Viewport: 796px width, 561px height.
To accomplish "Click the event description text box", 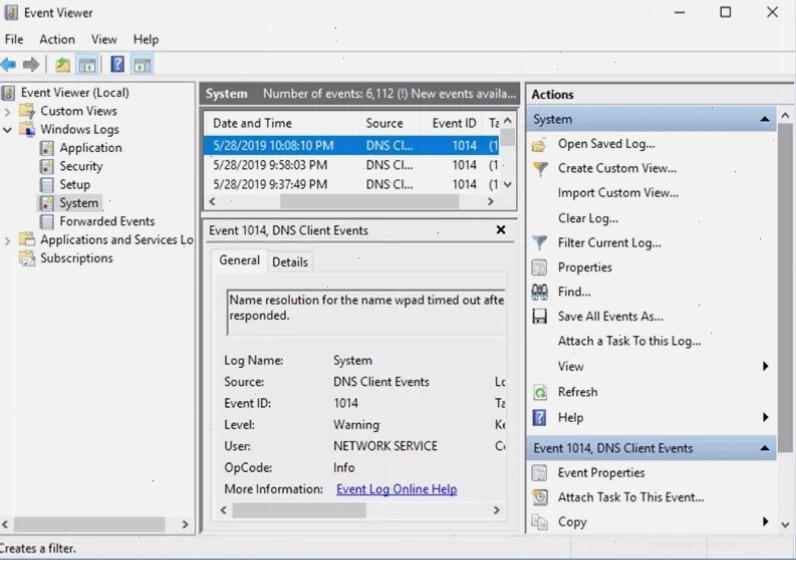I will pyautogui.click(x=366, y=312).
